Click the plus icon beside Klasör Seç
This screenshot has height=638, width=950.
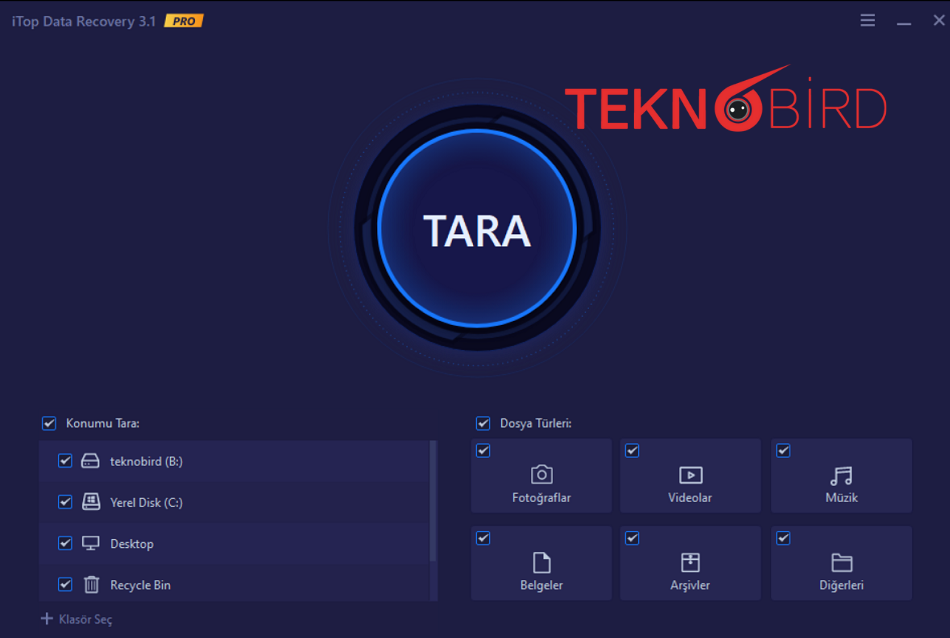coord(47,619)
